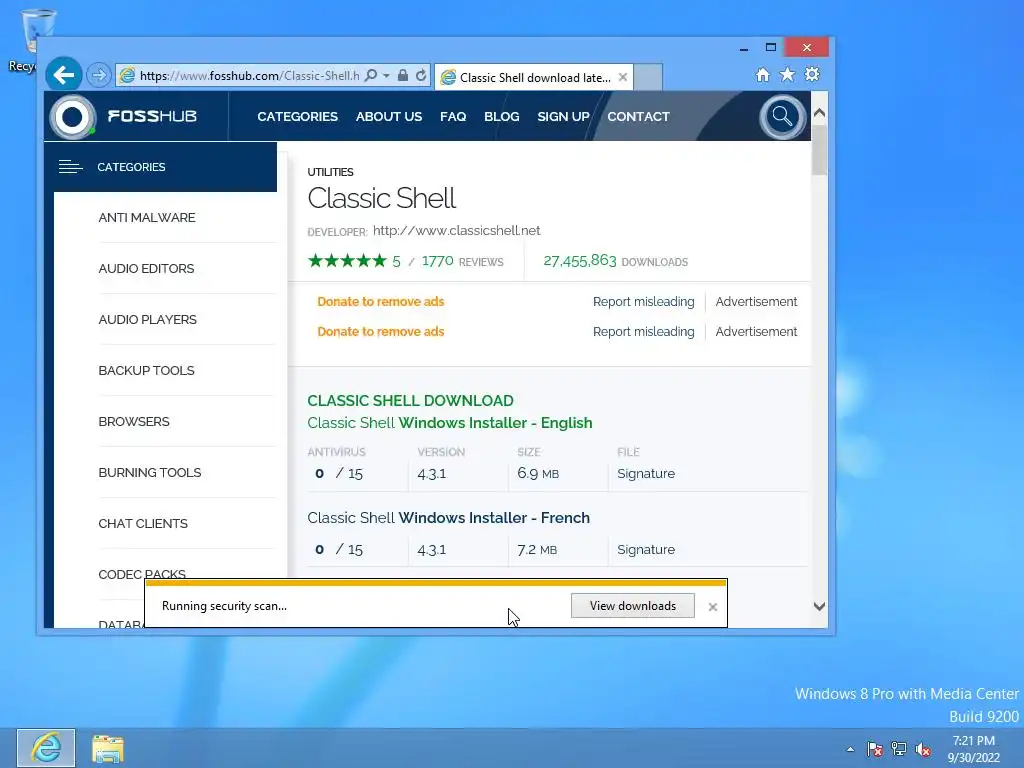Screen dimensions: 1024x768
Task: Click the 27,455,863 downloads count
Action: coord(579,261)
